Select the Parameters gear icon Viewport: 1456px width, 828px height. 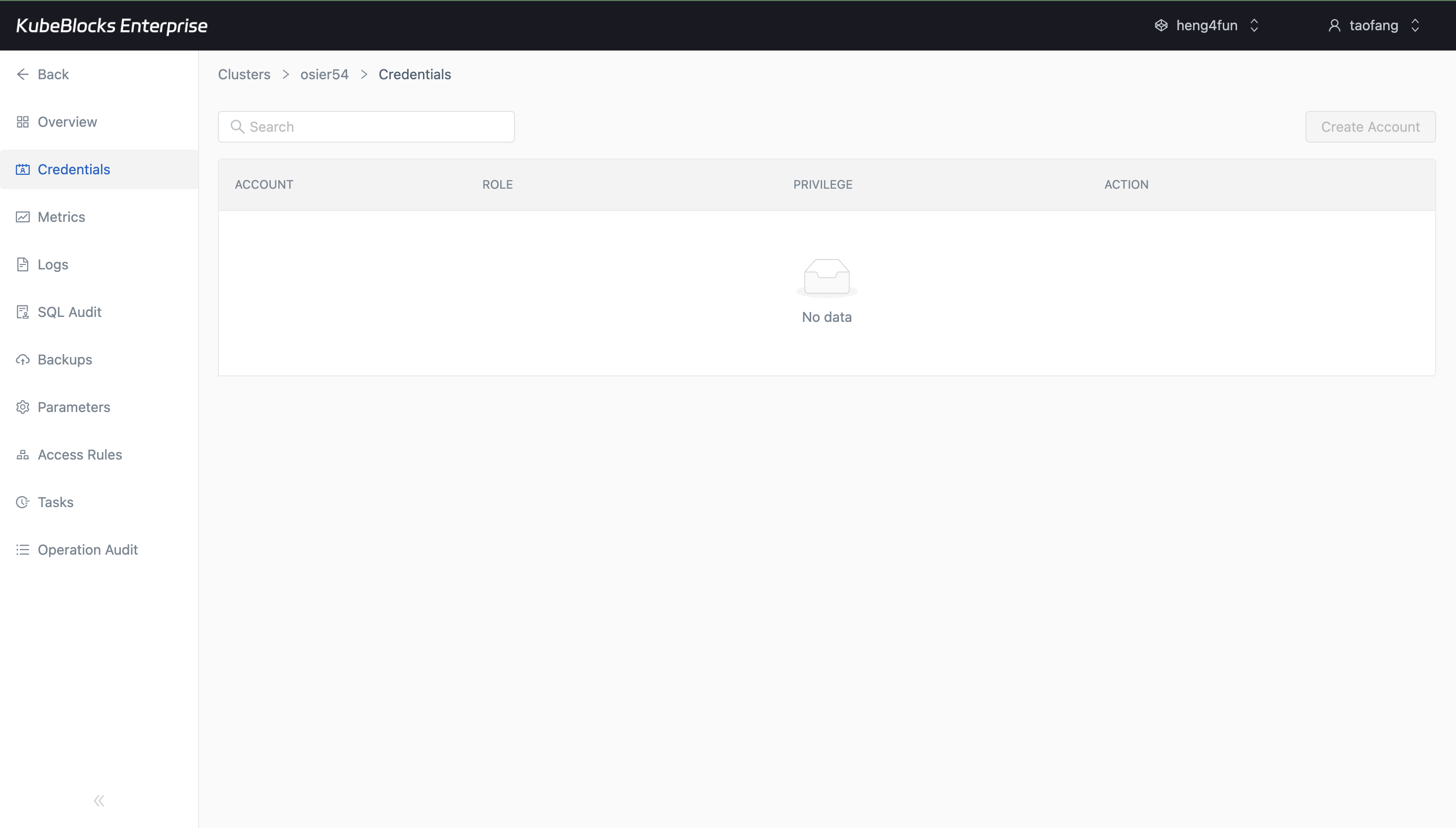pyautogui.click(x=23, y=407)
